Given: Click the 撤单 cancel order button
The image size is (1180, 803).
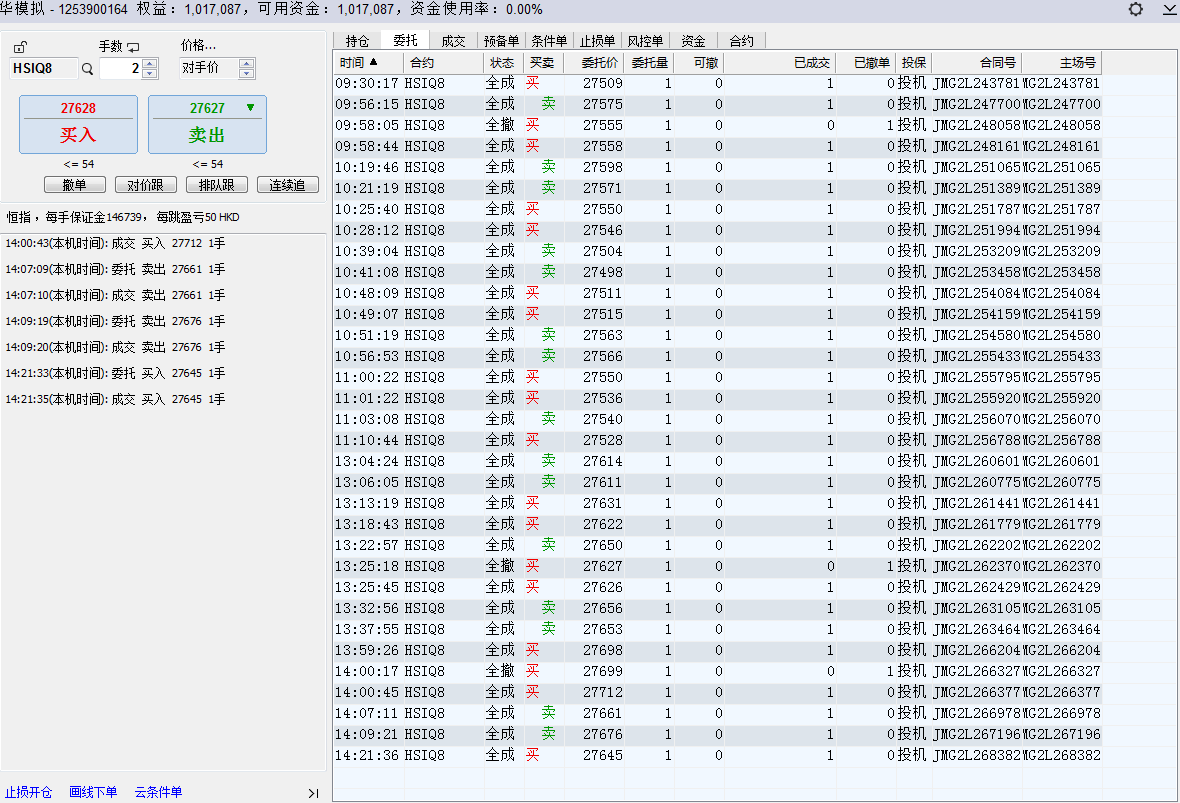Looking at the screenshot, I should (75, 185).
